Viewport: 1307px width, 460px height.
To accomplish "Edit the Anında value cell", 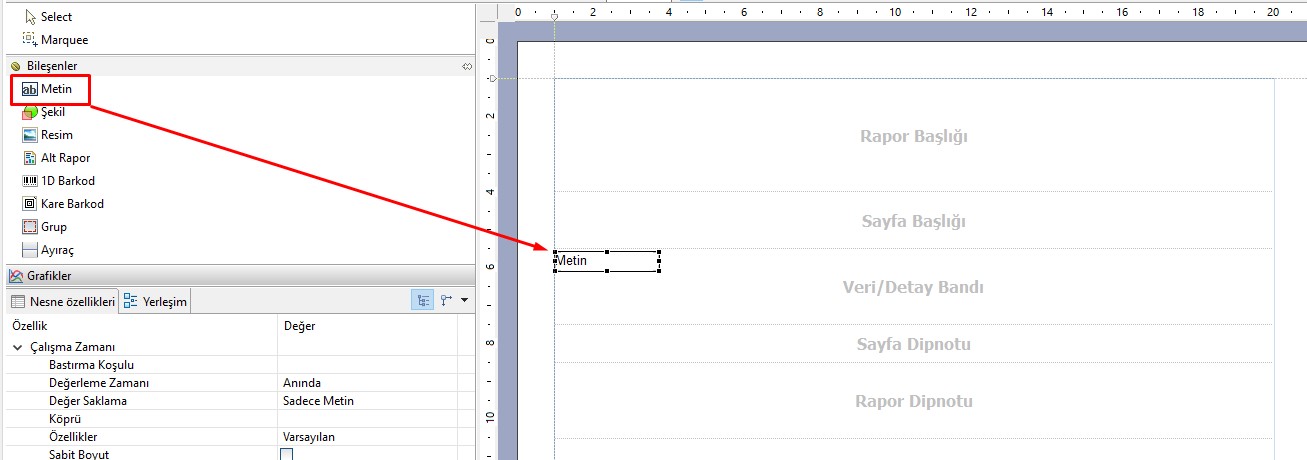I will 367,383.
